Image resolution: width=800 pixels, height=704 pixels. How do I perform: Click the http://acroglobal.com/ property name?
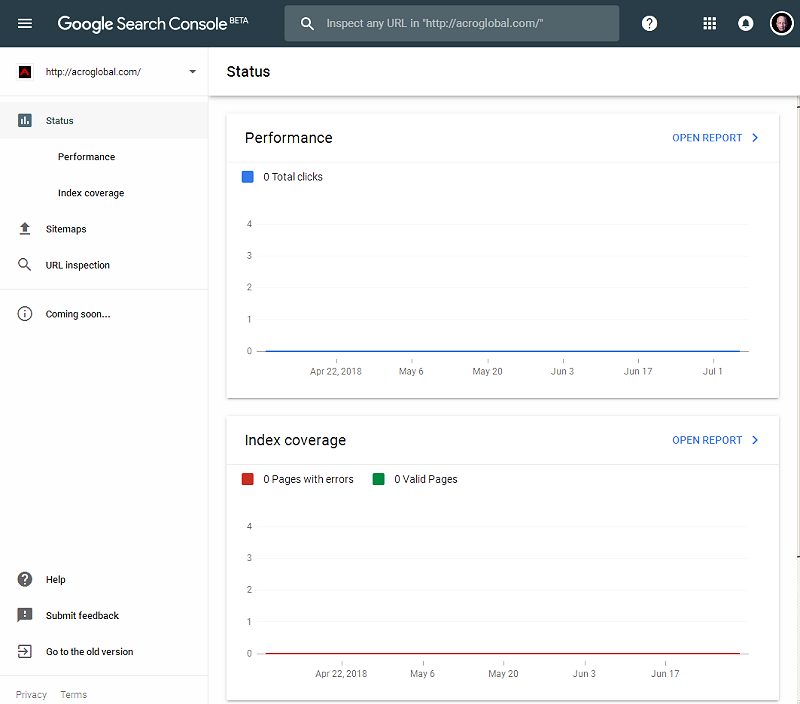93,72
